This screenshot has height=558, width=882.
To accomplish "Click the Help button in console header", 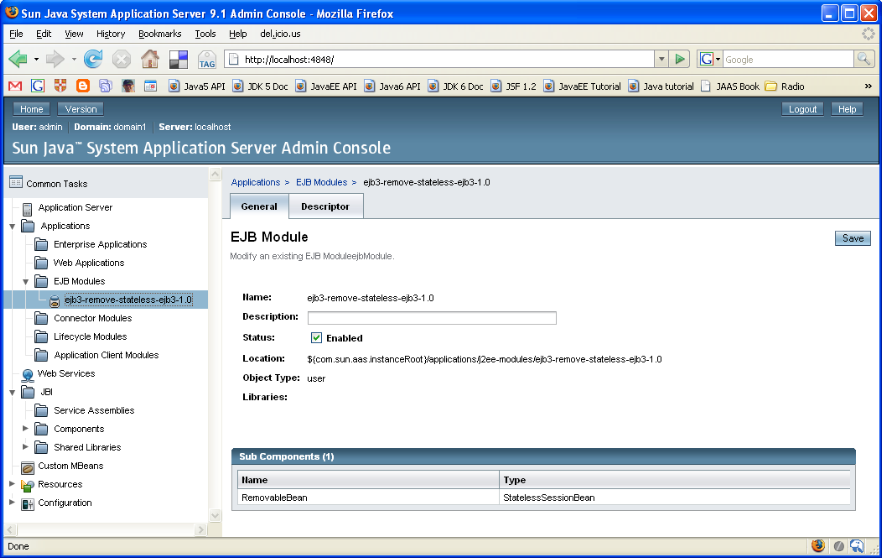I will 847,109.
